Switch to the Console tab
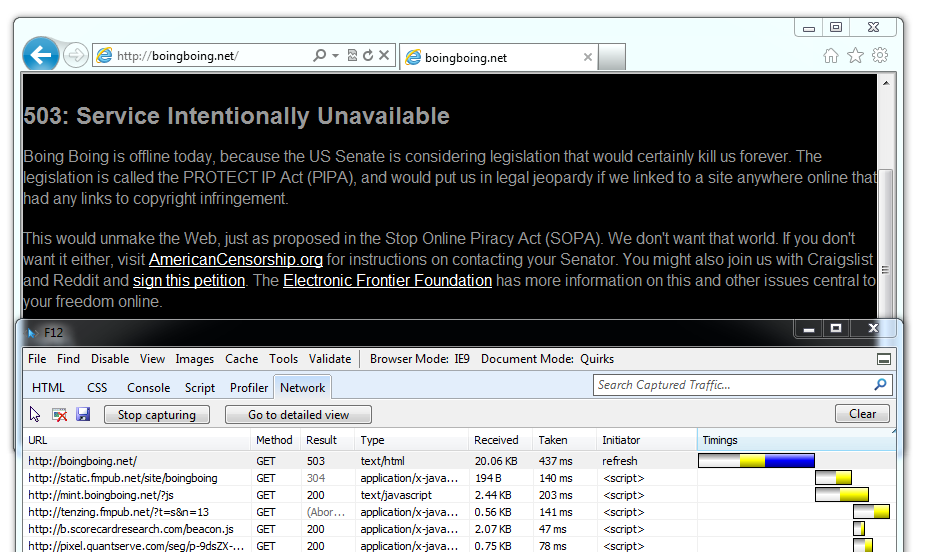Image resolution: width=926 pixels, height=552 pixels. click(x=148, y=387)
